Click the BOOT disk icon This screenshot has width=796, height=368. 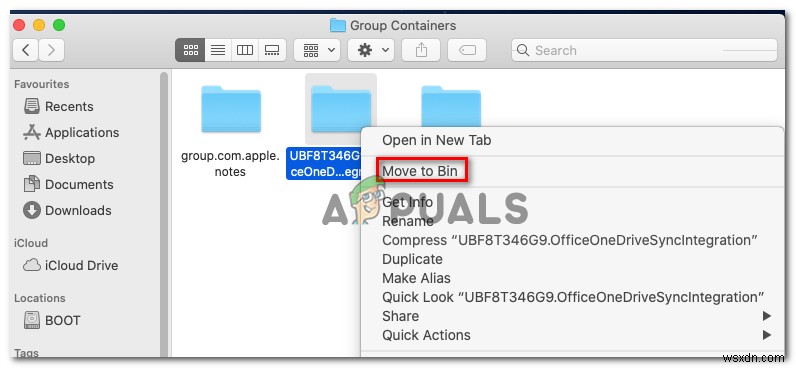pos(32,320)
